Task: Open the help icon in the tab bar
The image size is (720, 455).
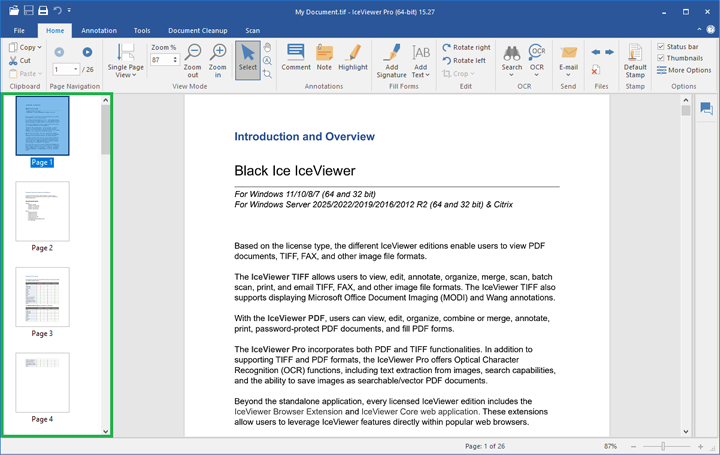Action: click(x=710, y=29)
